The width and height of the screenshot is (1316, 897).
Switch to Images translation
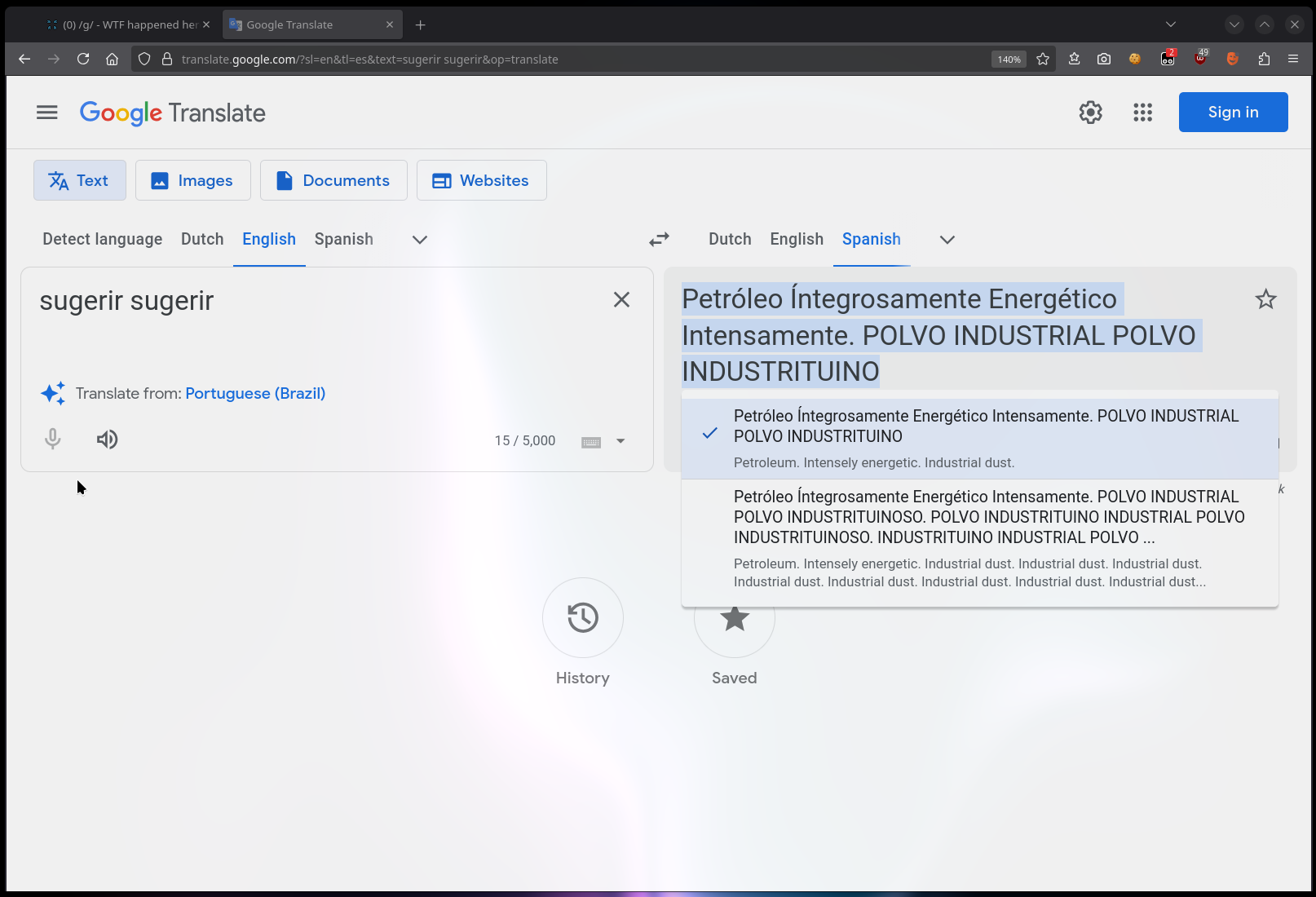click(x=193, y=180)
